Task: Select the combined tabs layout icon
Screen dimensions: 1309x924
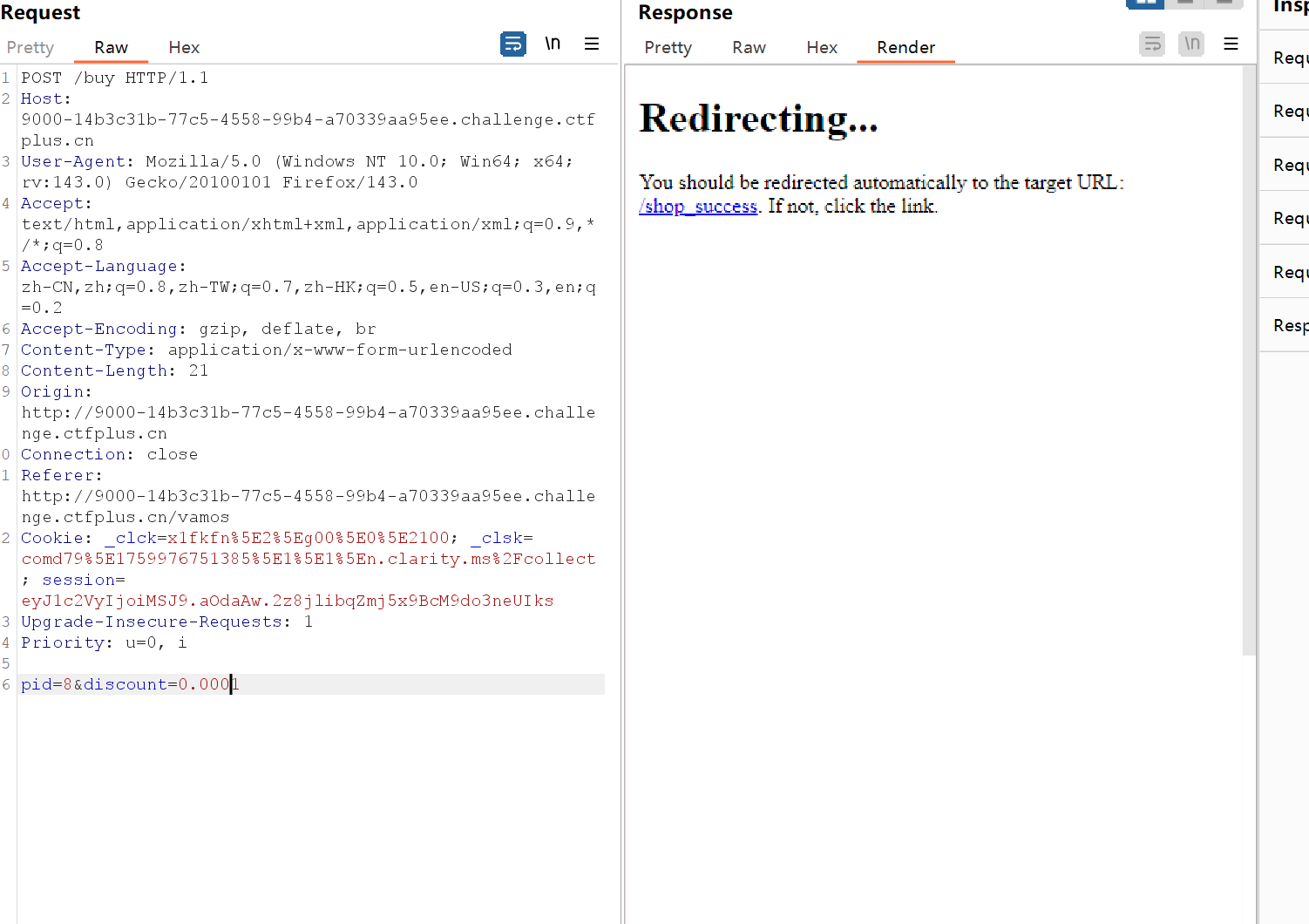Action: pyautogui.click(x=1224, y=3)
